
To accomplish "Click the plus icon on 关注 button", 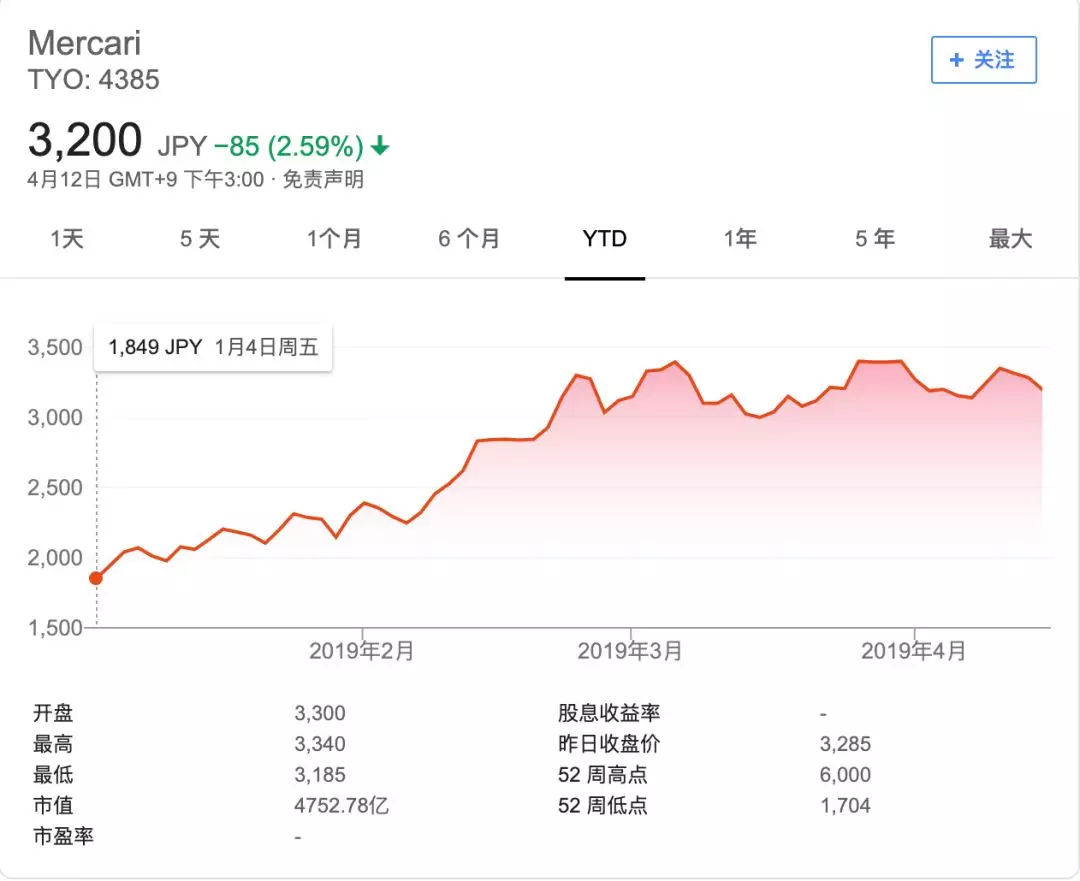I will point(957,60).
